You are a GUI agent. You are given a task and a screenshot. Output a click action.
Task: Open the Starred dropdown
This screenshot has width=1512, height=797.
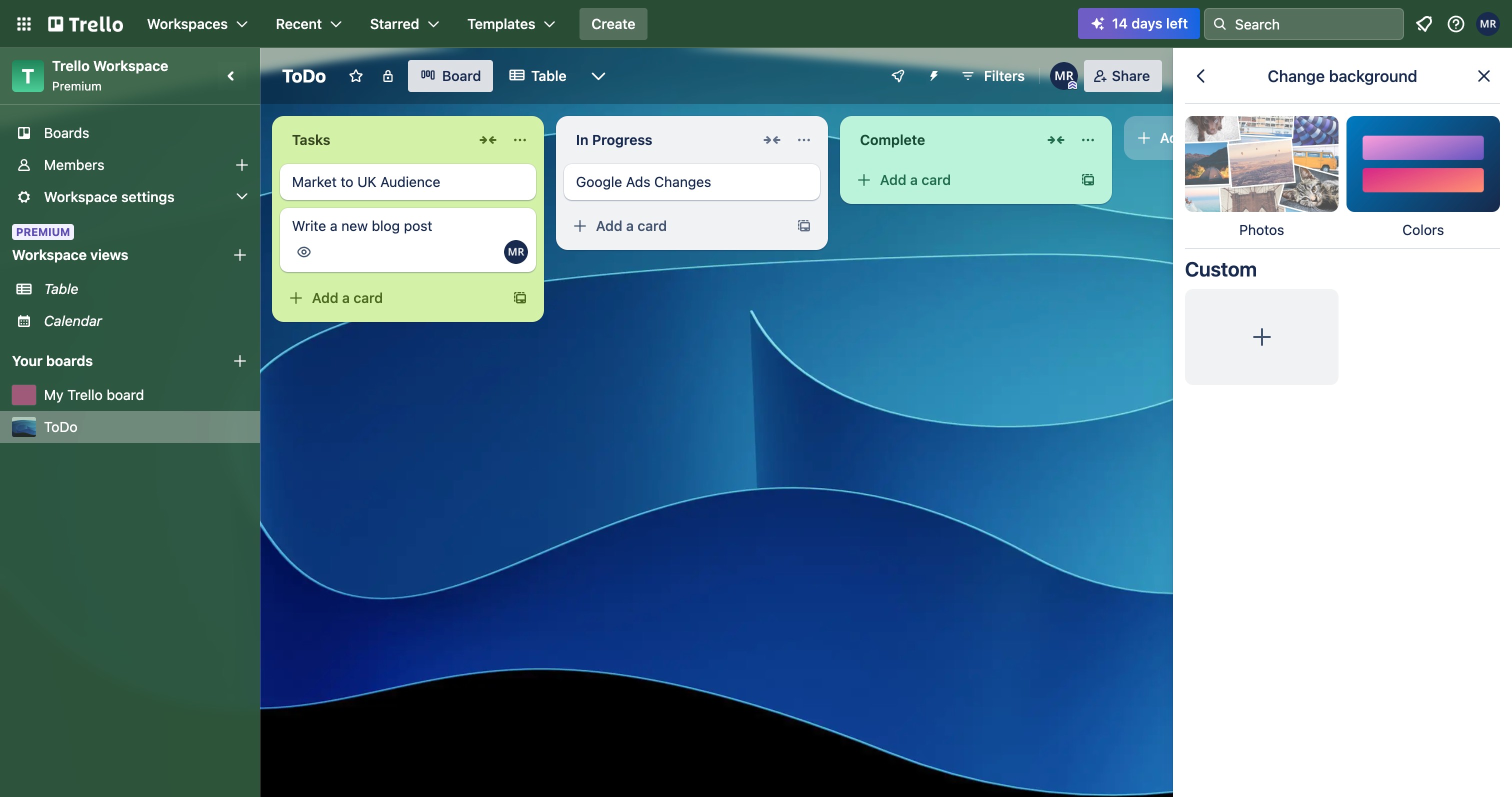[404, 24]
